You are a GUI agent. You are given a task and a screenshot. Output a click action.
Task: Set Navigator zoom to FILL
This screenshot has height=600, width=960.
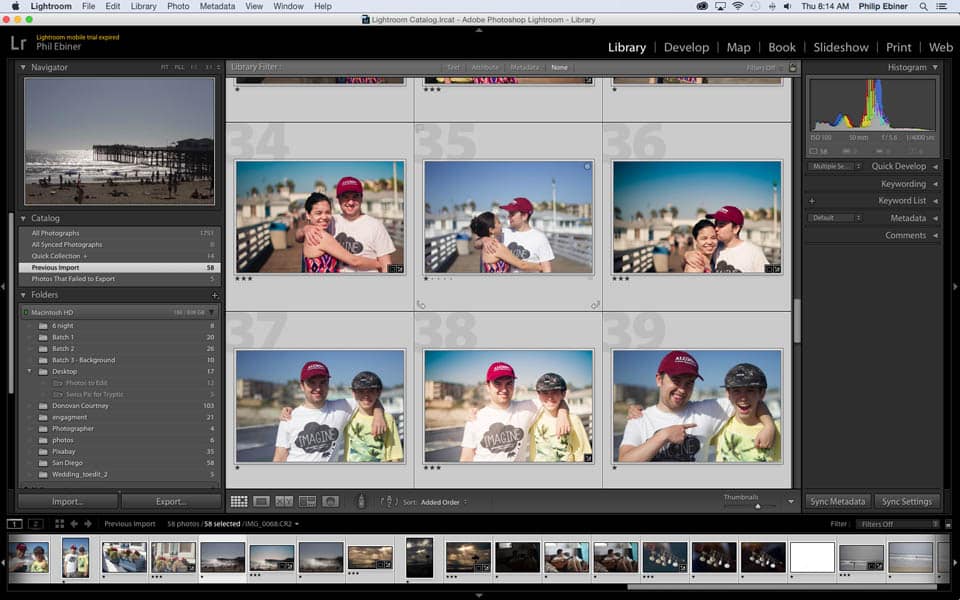click(179, 67)
